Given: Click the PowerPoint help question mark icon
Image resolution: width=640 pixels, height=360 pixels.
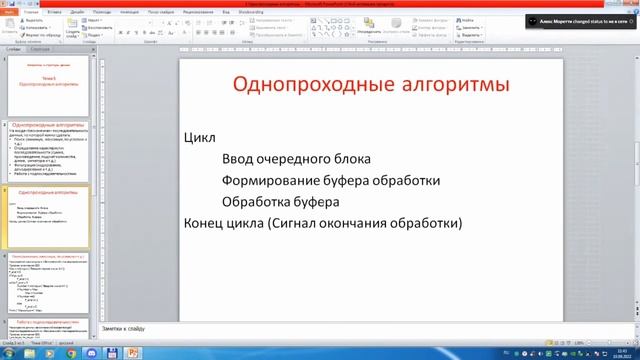Looking at the screenshot, I should [x=636, y=12].
